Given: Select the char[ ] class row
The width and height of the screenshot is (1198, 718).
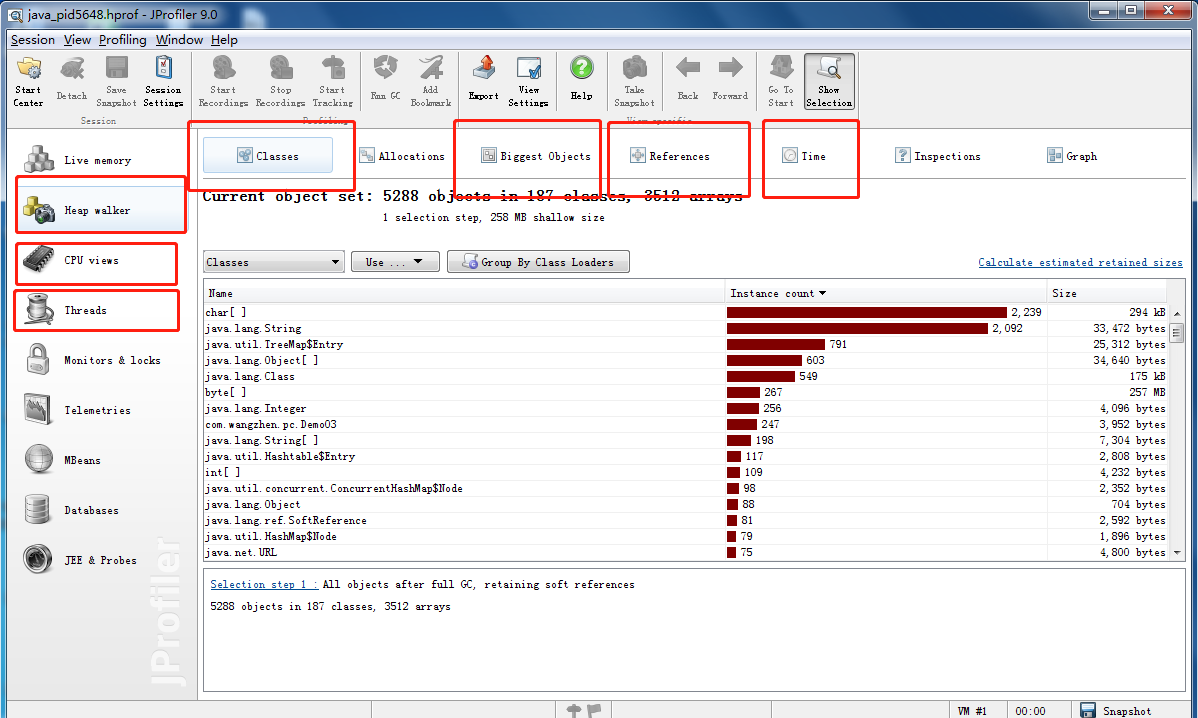Looking at the screenshot, I should [686, 312].
